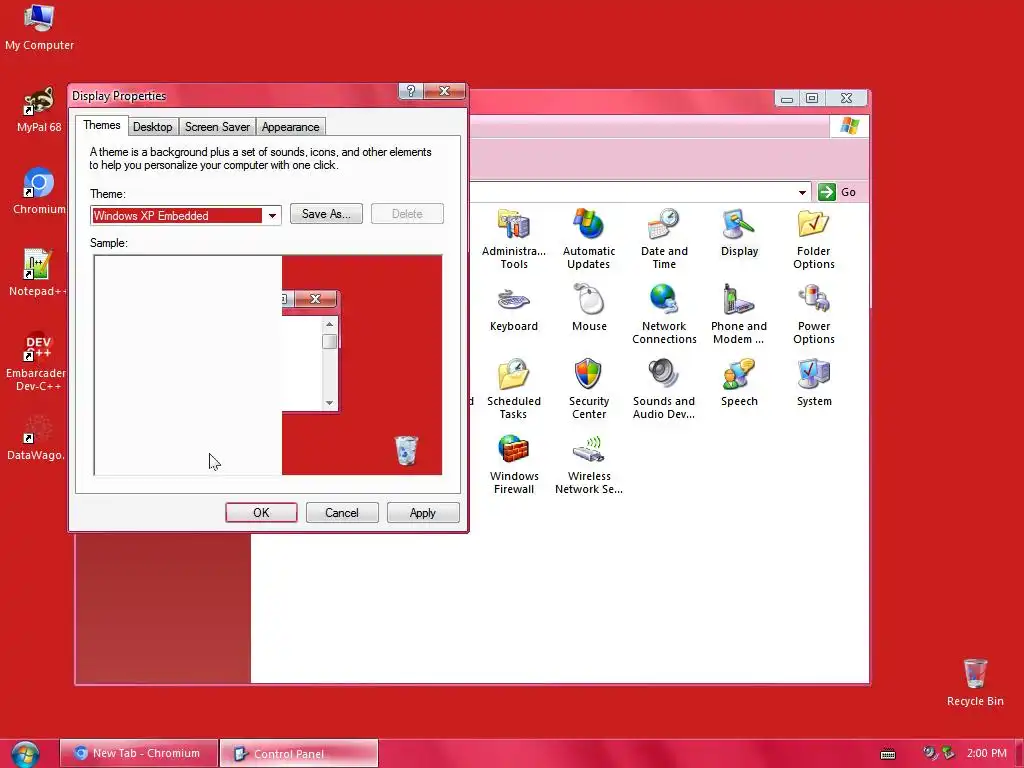1024x768 pixels.
Task: Switch to New Tab - Chromium taskbar item
Action: pyautogui.click(x=138, y=753)
